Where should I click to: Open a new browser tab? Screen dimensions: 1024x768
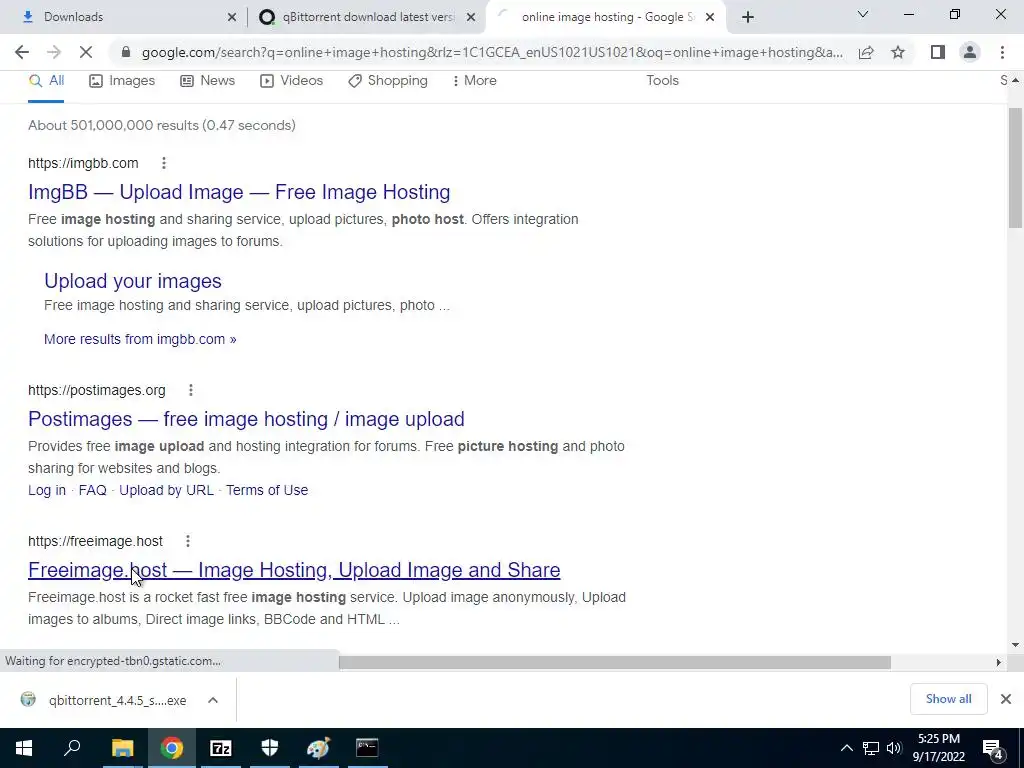coord(748,17)
